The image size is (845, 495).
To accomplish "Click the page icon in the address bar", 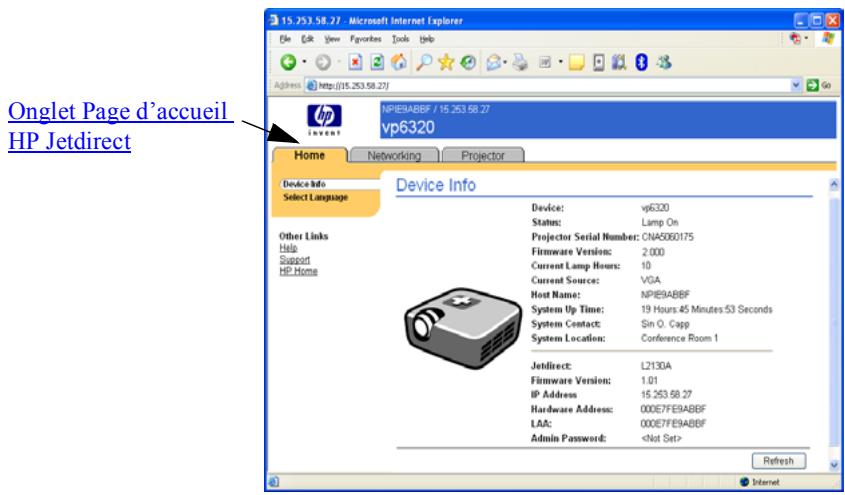I will [x=311, y=85].
